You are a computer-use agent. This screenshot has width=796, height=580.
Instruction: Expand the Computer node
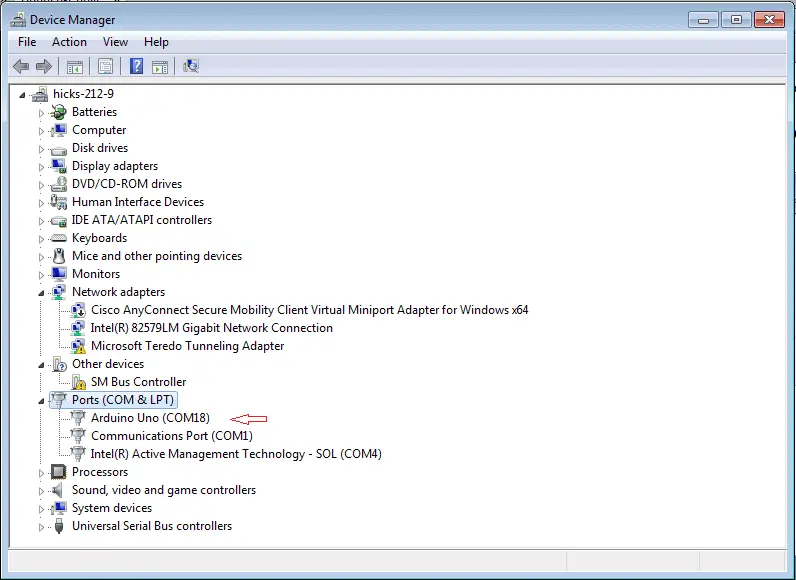pyautogui.click(x=41, y=131)
